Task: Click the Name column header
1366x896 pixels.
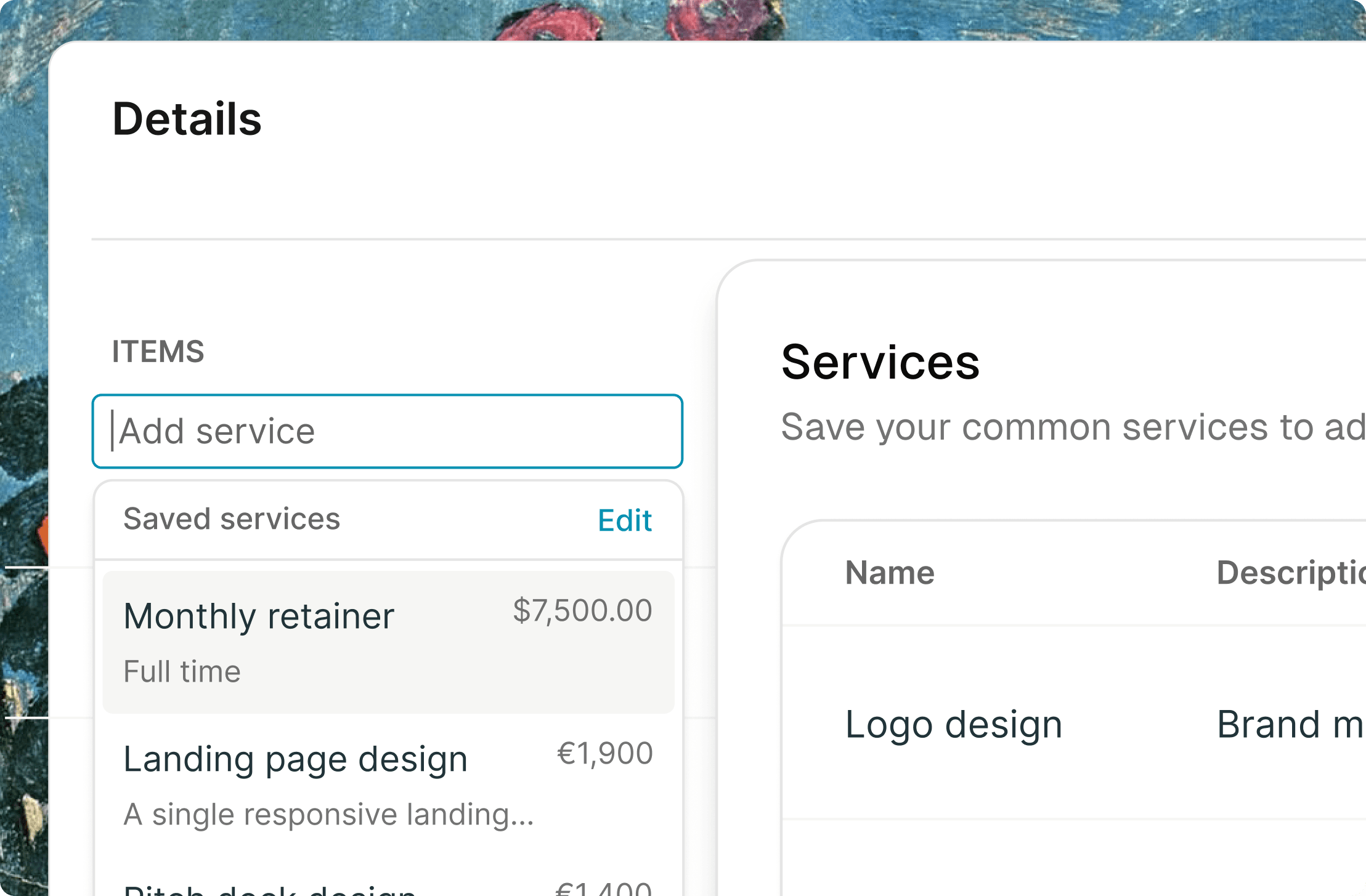Action: (x=890, y=573)
